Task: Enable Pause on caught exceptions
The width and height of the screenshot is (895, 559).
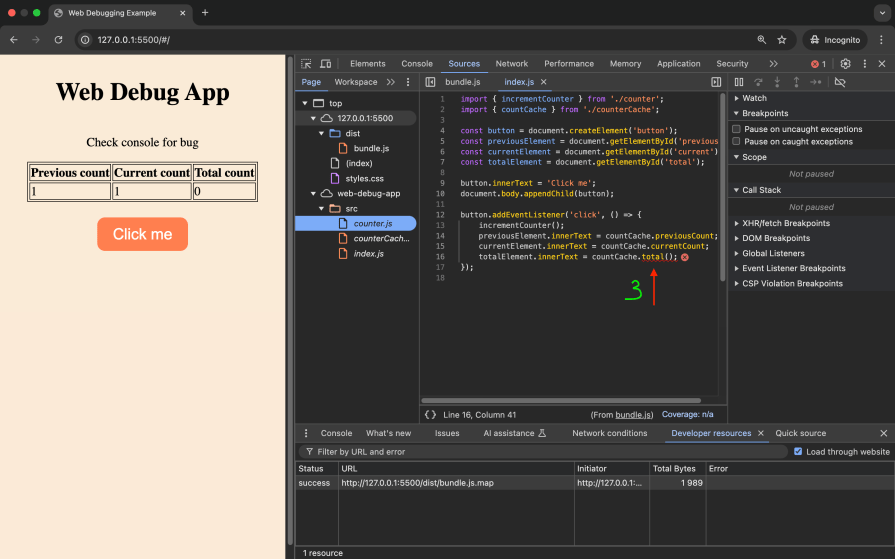Action: pos(737,142)
